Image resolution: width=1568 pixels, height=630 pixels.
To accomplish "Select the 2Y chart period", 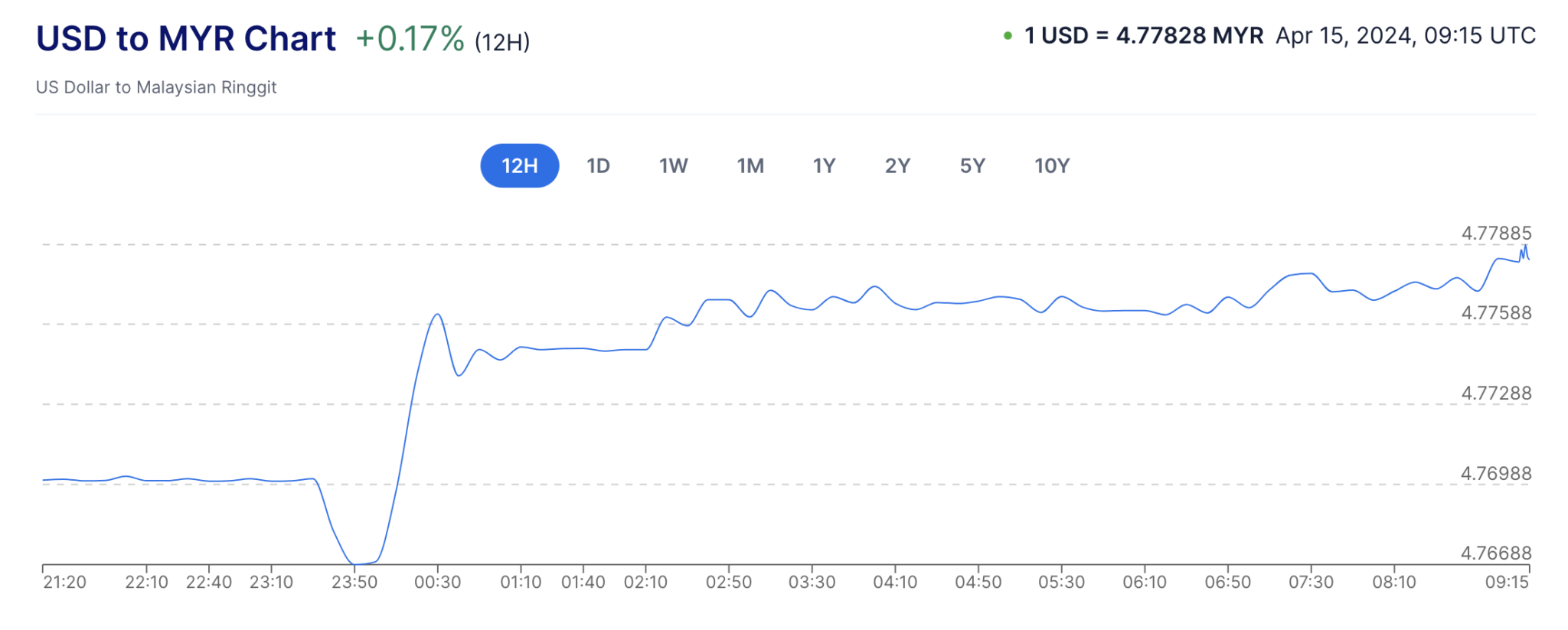I will pos(897,165).
